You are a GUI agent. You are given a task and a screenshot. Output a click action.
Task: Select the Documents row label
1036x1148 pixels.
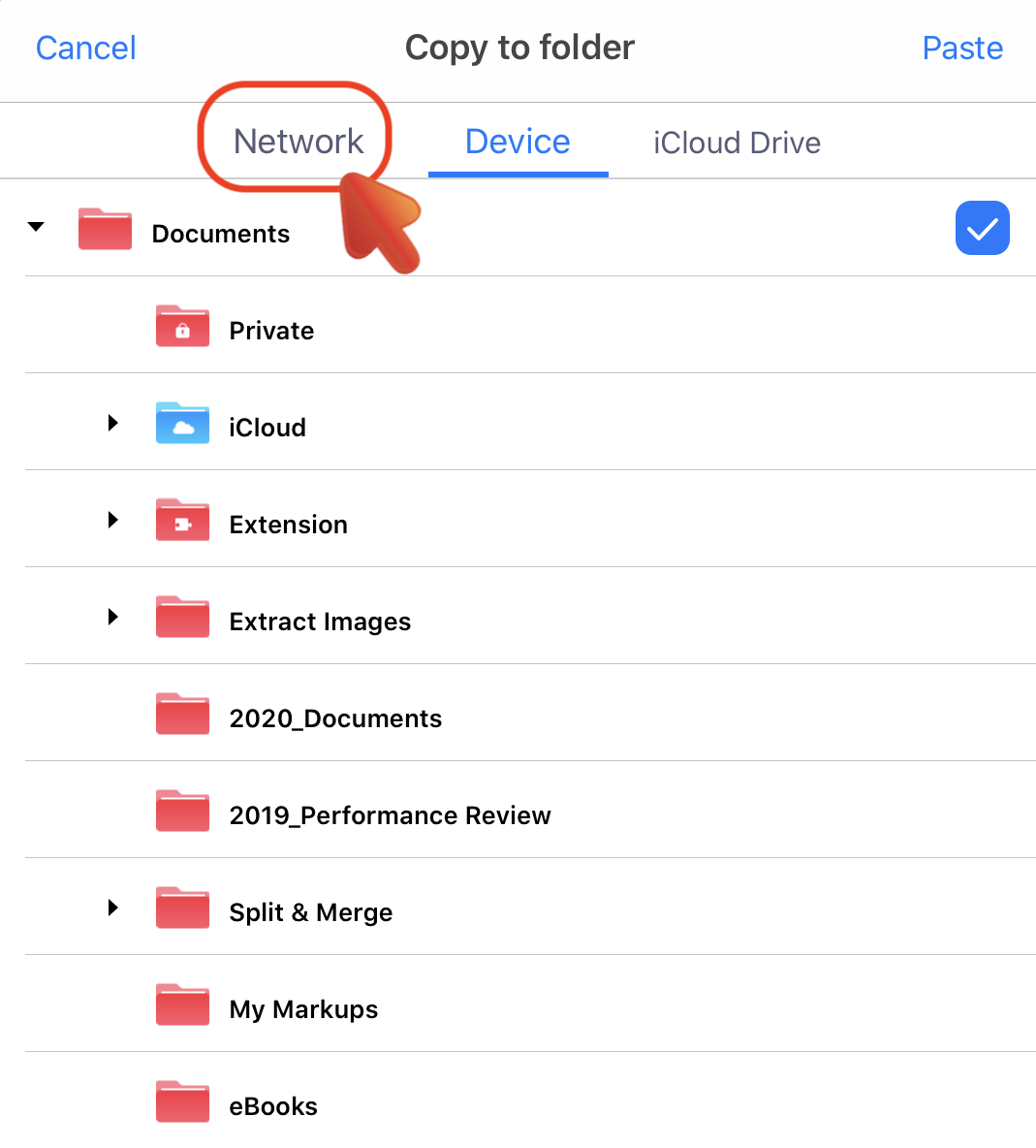click(220, 234)
